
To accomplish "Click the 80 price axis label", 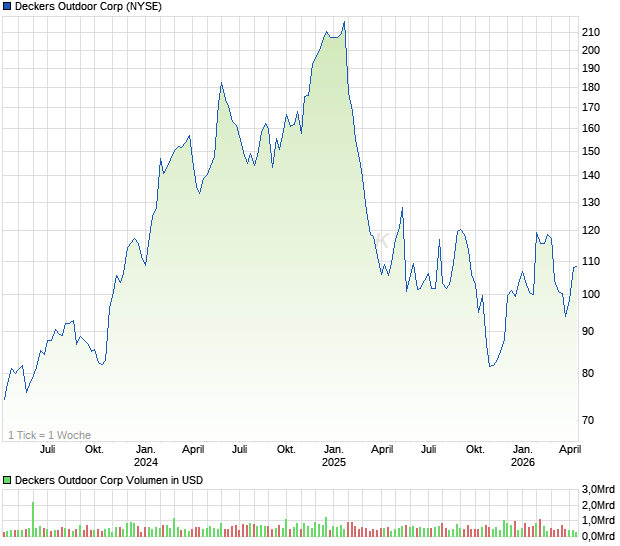I will (x=588, y=373).
